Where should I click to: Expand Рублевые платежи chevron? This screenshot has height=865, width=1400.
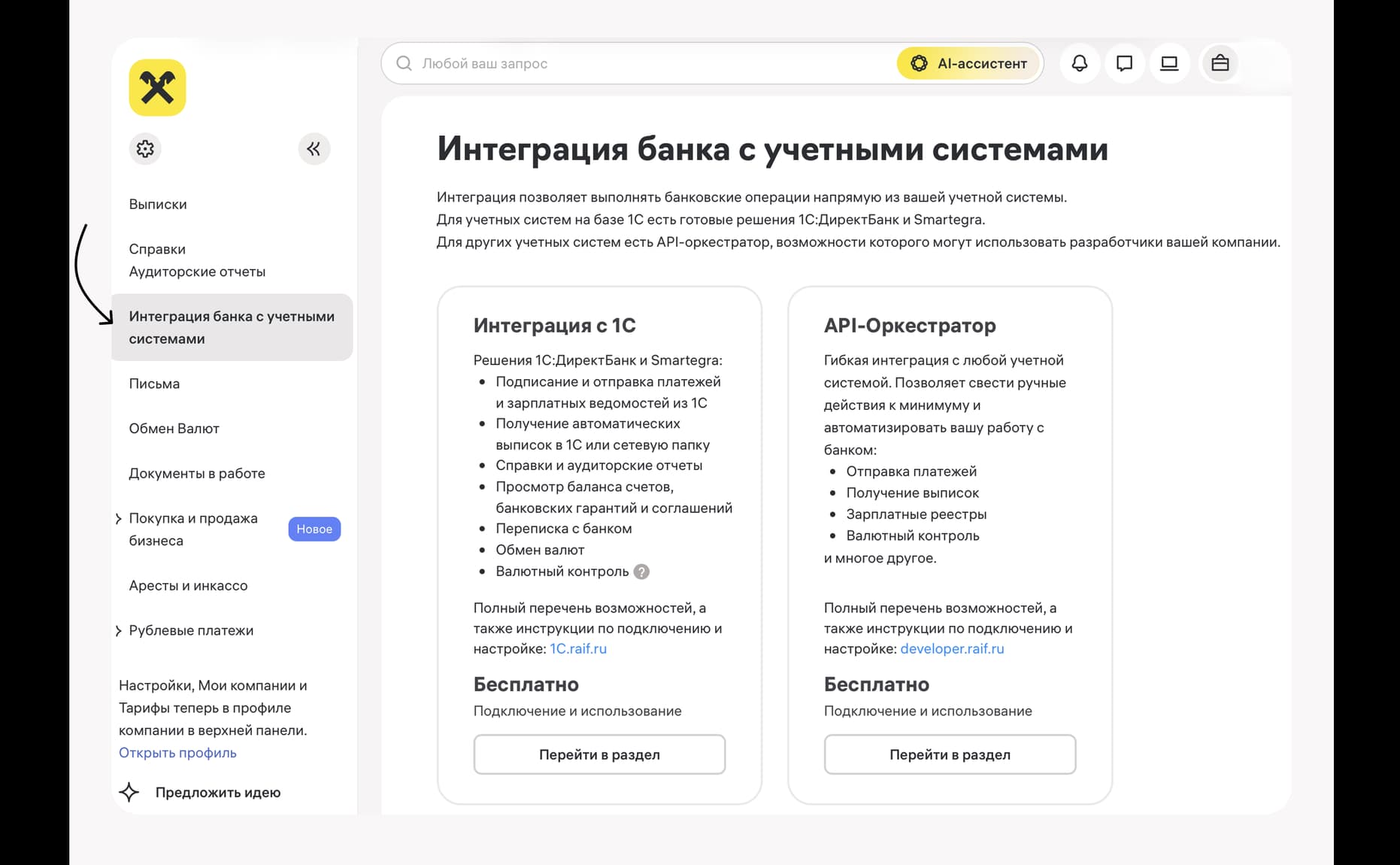click(x=118, y=631)
